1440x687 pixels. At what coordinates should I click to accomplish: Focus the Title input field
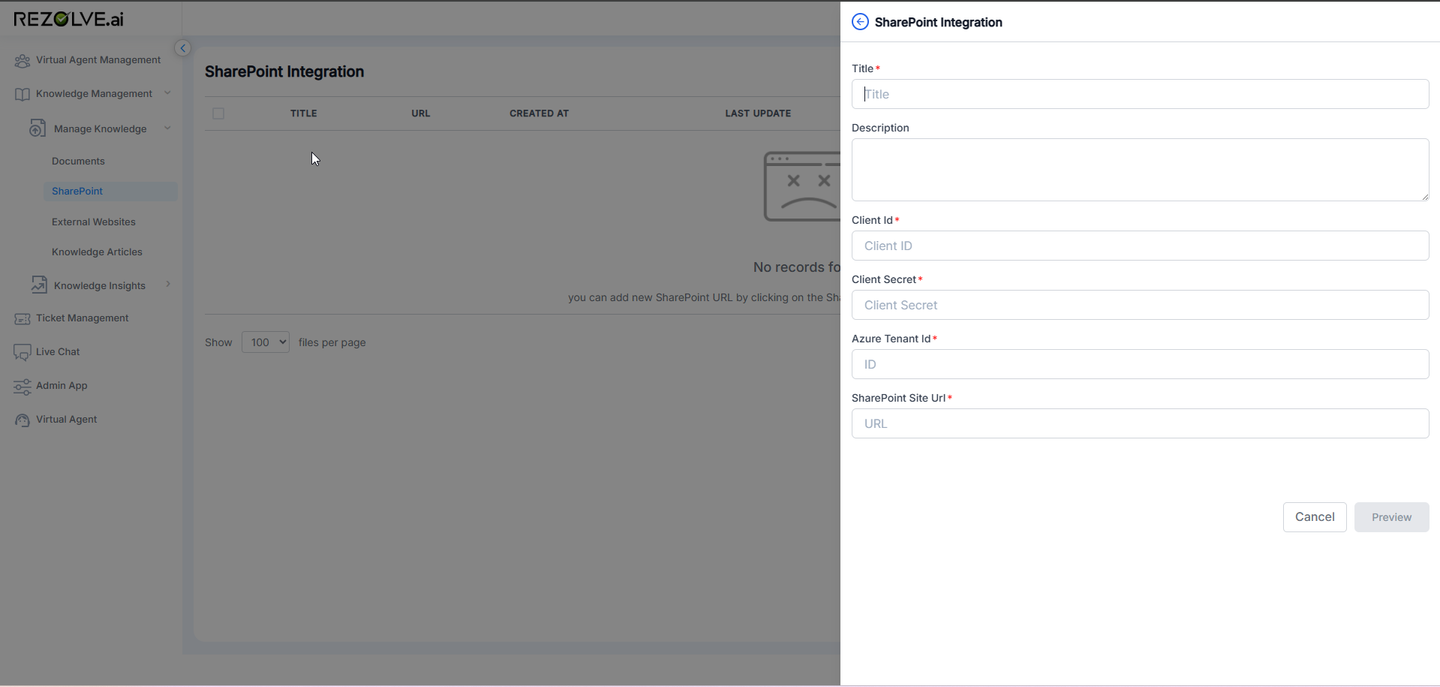click(x=1140, y=94)
